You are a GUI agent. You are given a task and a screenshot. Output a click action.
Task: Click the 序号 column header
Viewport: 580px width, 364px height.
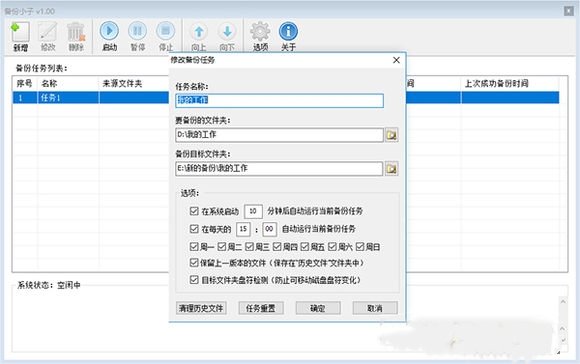coord(25,84)
